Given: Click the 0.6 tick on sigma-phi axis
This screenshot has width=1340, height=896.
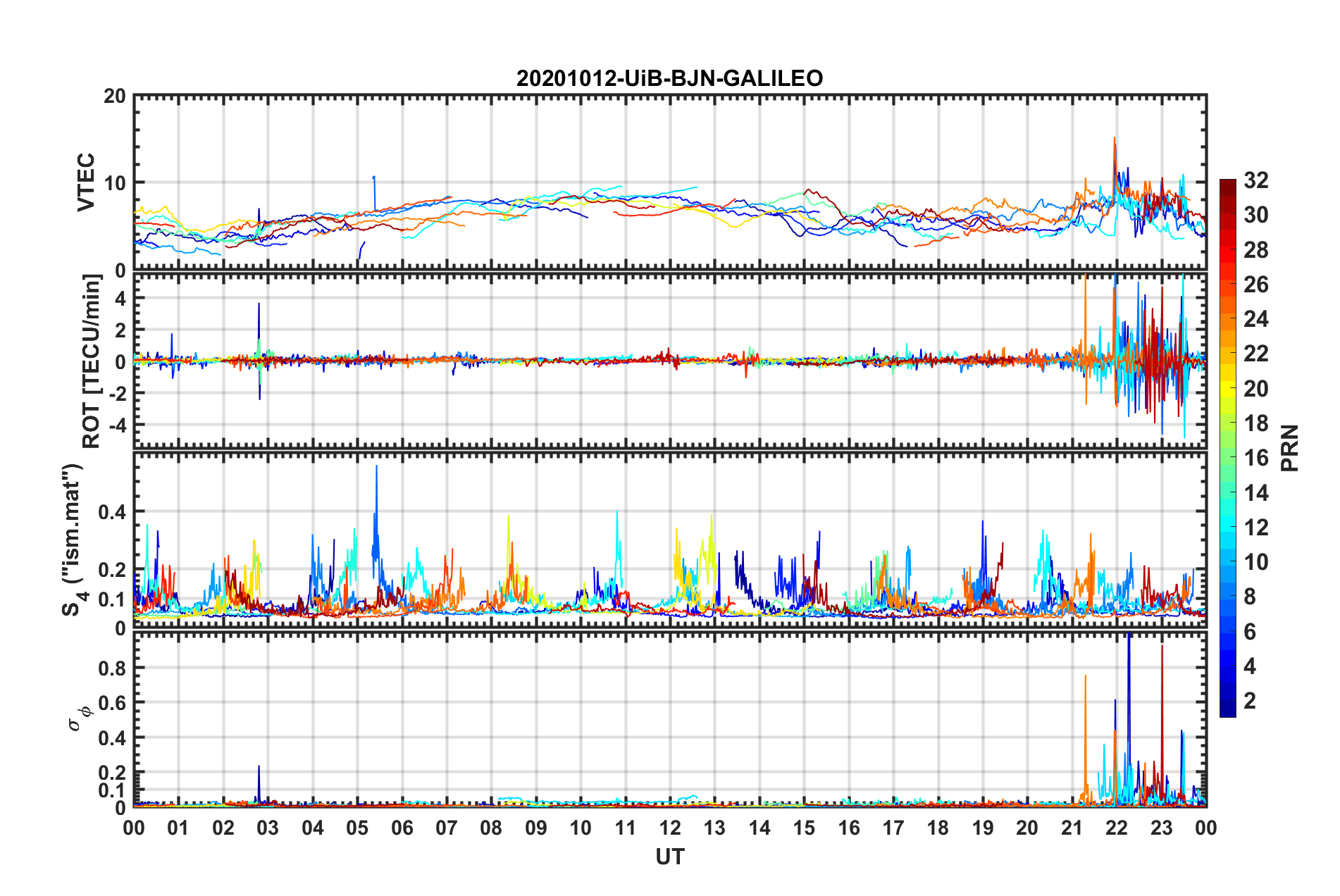Looking at the screenshot, I should (x=112, y=702).
